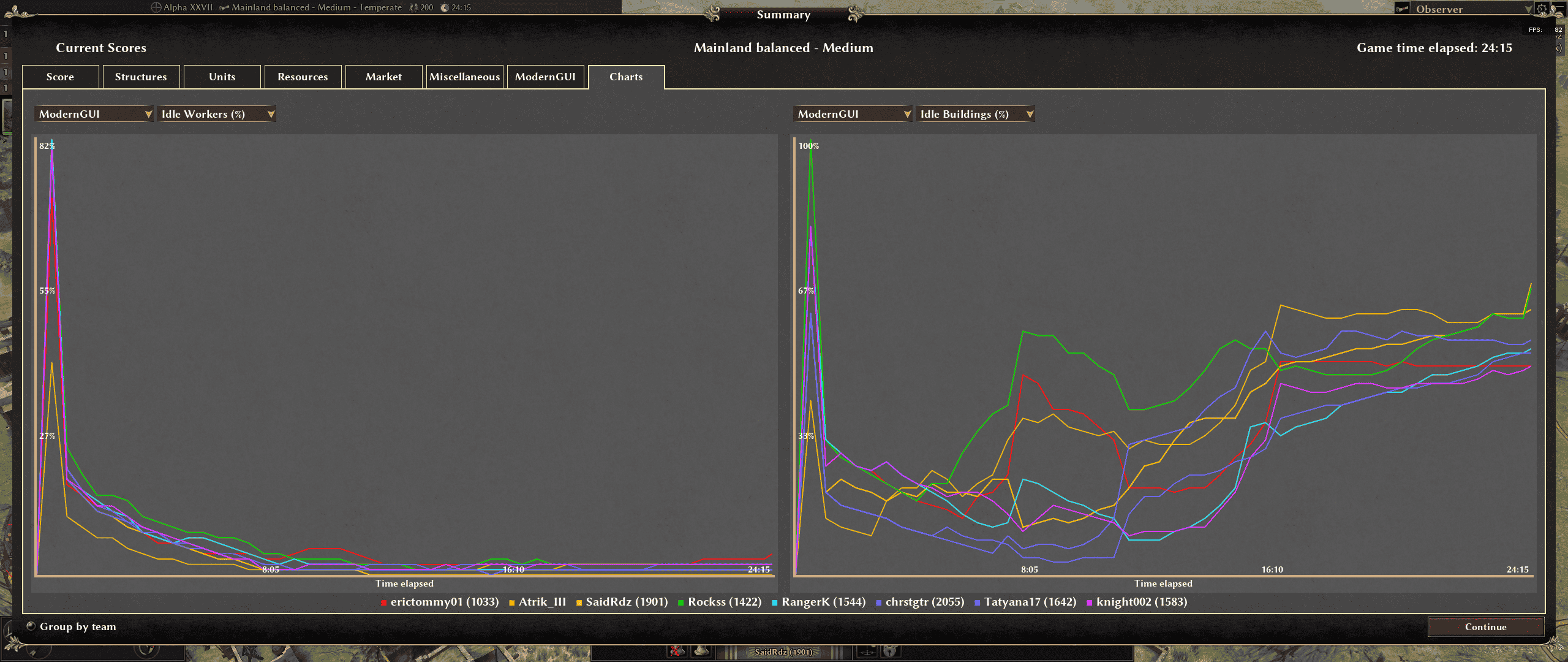This screenshot has height=662, width=1568.
Task: Click the population icon next to 200
Action: pyautogui.click(x=413, y=7)
